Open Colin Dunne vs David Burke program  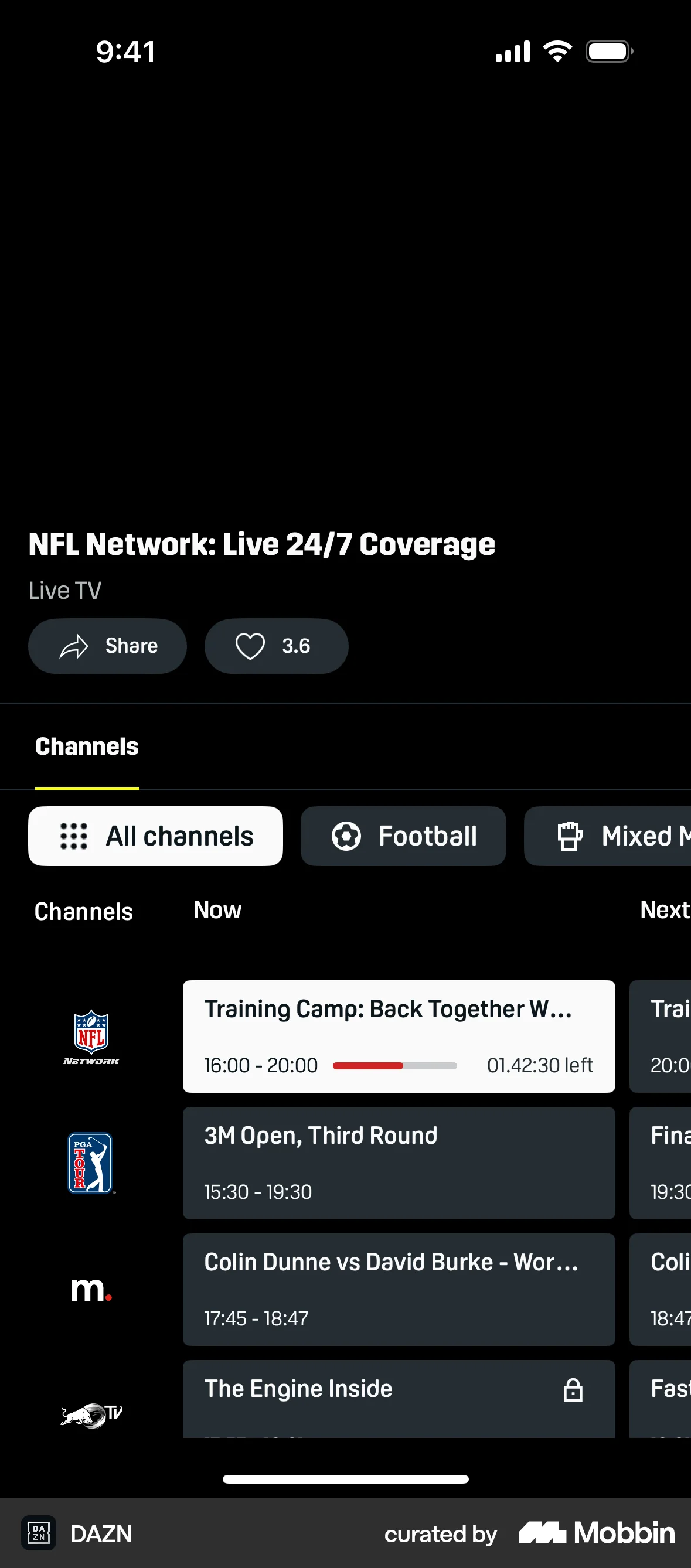[x=399, y=1289]
